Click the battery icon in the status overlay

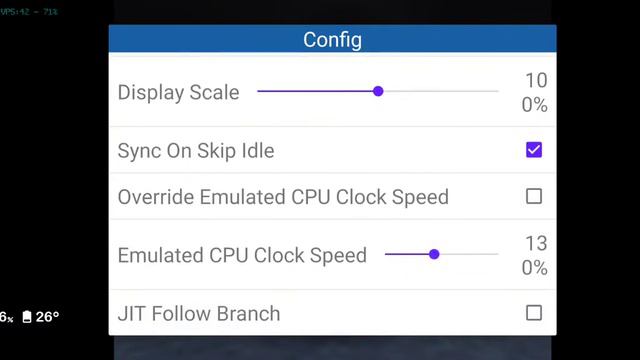coord(27,317)
